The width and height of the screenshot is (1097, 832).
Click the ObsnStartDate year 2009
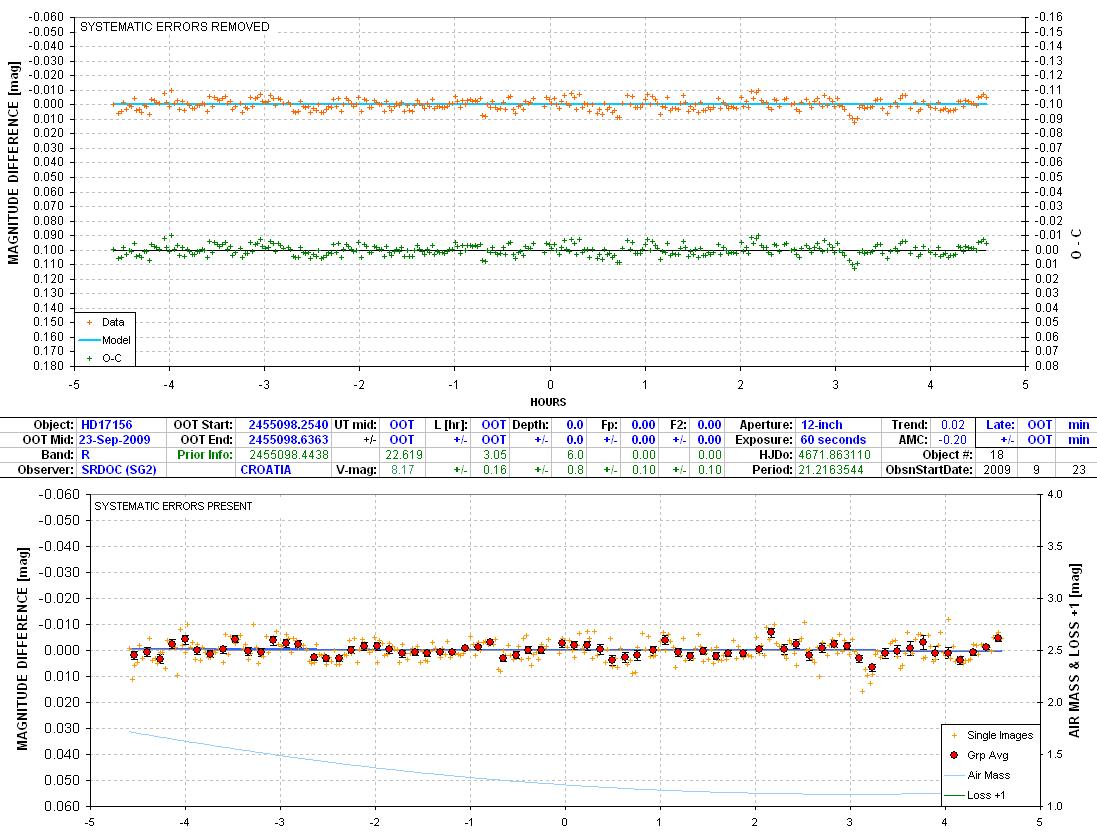pos(996,470)
